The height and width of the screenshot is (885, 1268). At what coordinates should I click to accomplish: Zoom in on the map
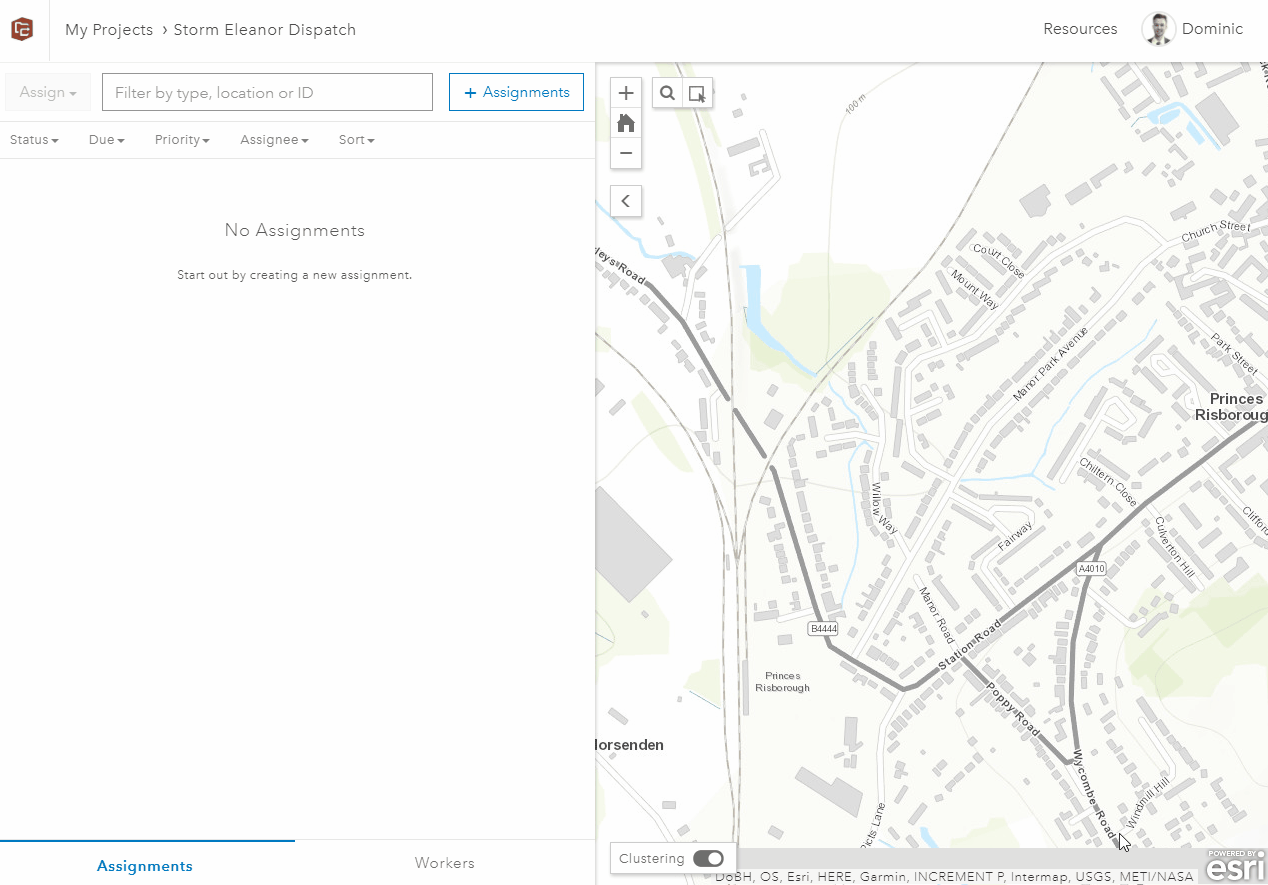point(626,93)
